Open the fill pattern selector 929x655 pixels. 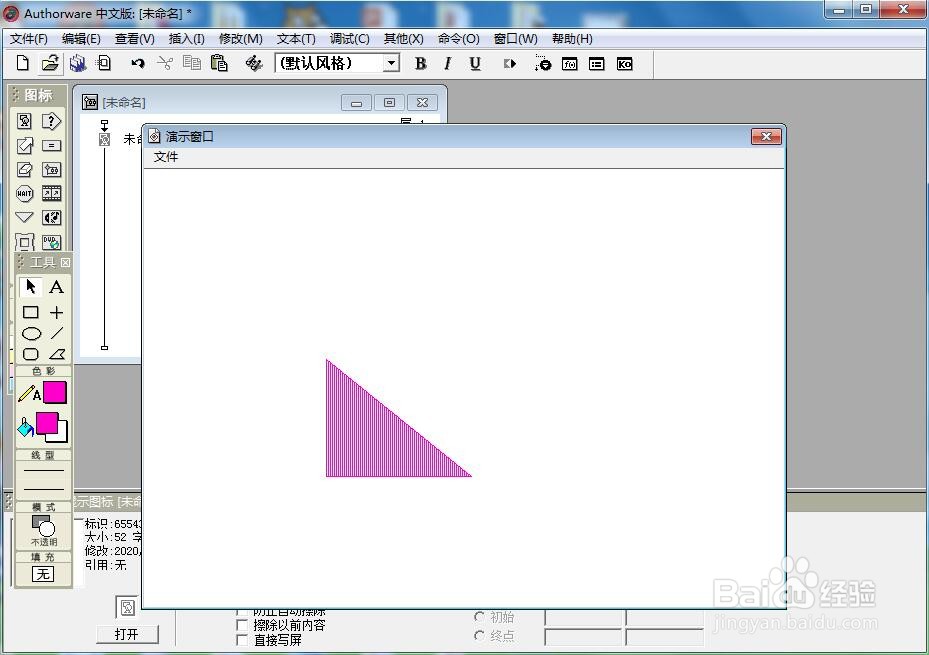point(43,574)
